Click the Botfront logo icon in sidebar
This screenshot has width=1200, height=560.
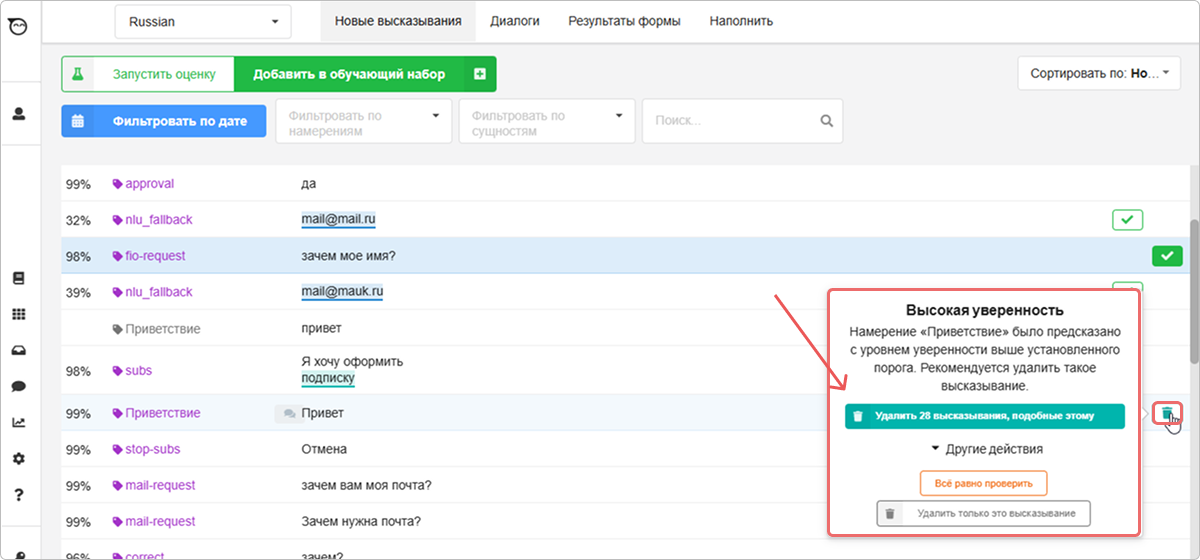tap(19, 25)
